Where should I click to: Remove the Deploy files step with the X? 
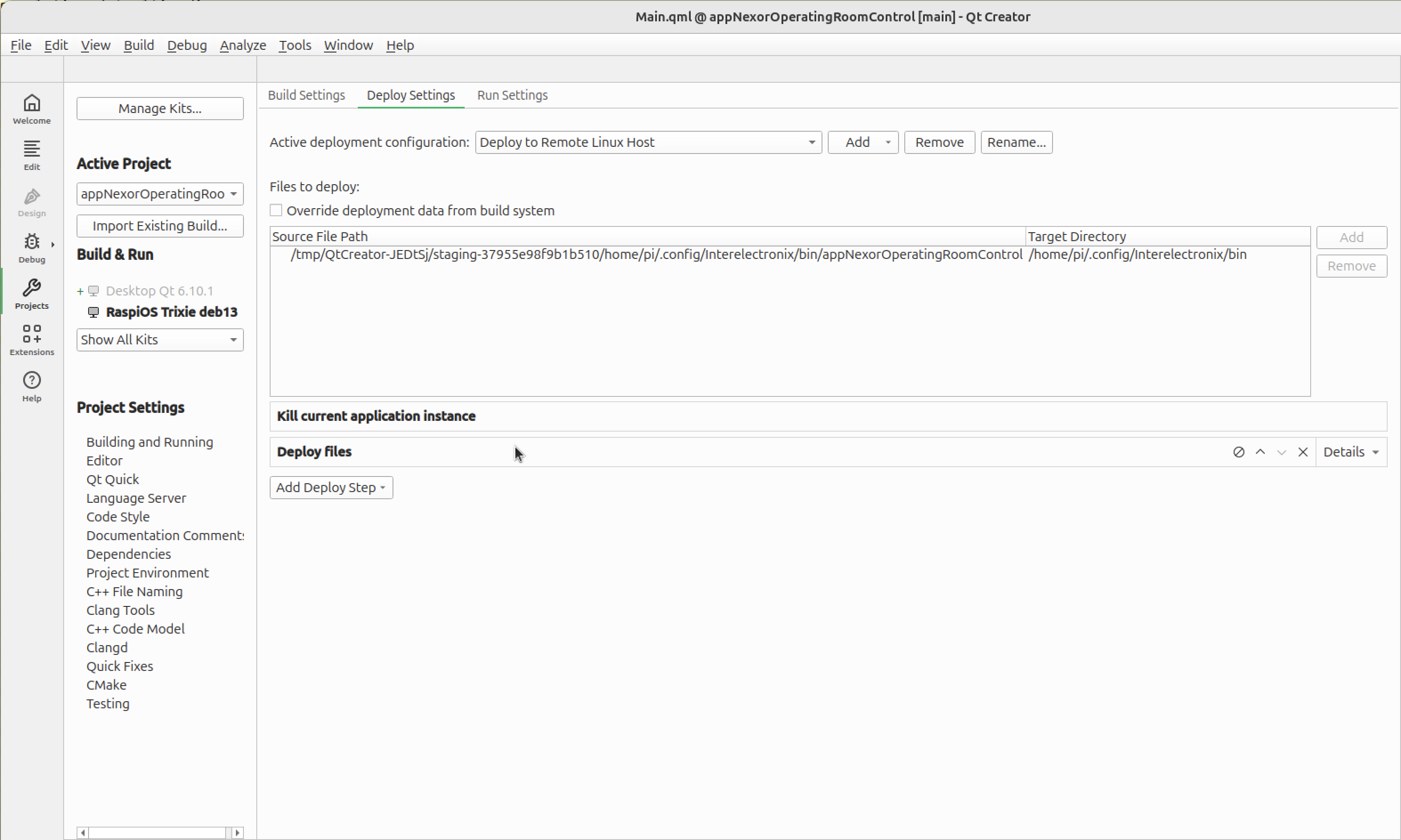pos(1303,452)
